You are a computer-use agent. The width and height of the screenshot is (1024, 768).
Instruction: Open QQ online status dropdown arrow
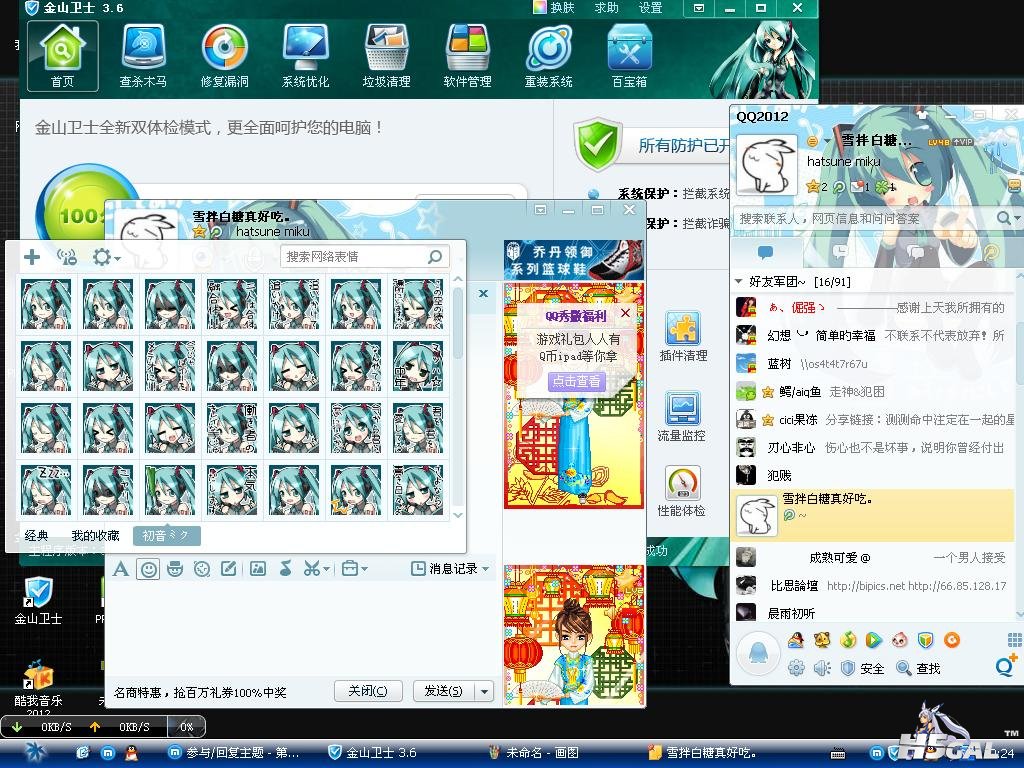[827, 141]
